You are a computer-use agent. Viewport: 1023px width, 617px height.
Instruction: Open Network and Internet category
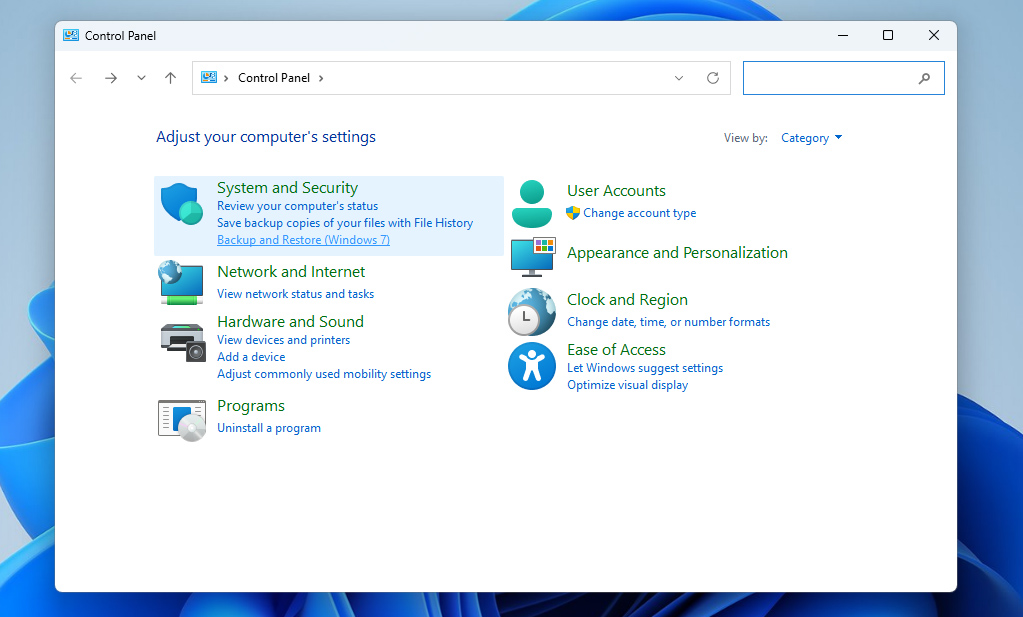point(291,272)
